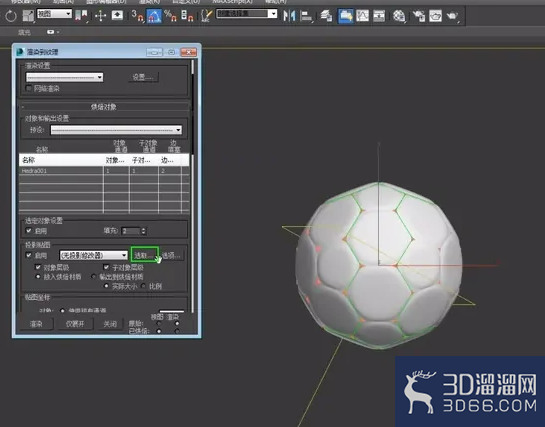Click the Use Pivot Point Center icon
The image size is (545, 427).
(x=81, y=16)
